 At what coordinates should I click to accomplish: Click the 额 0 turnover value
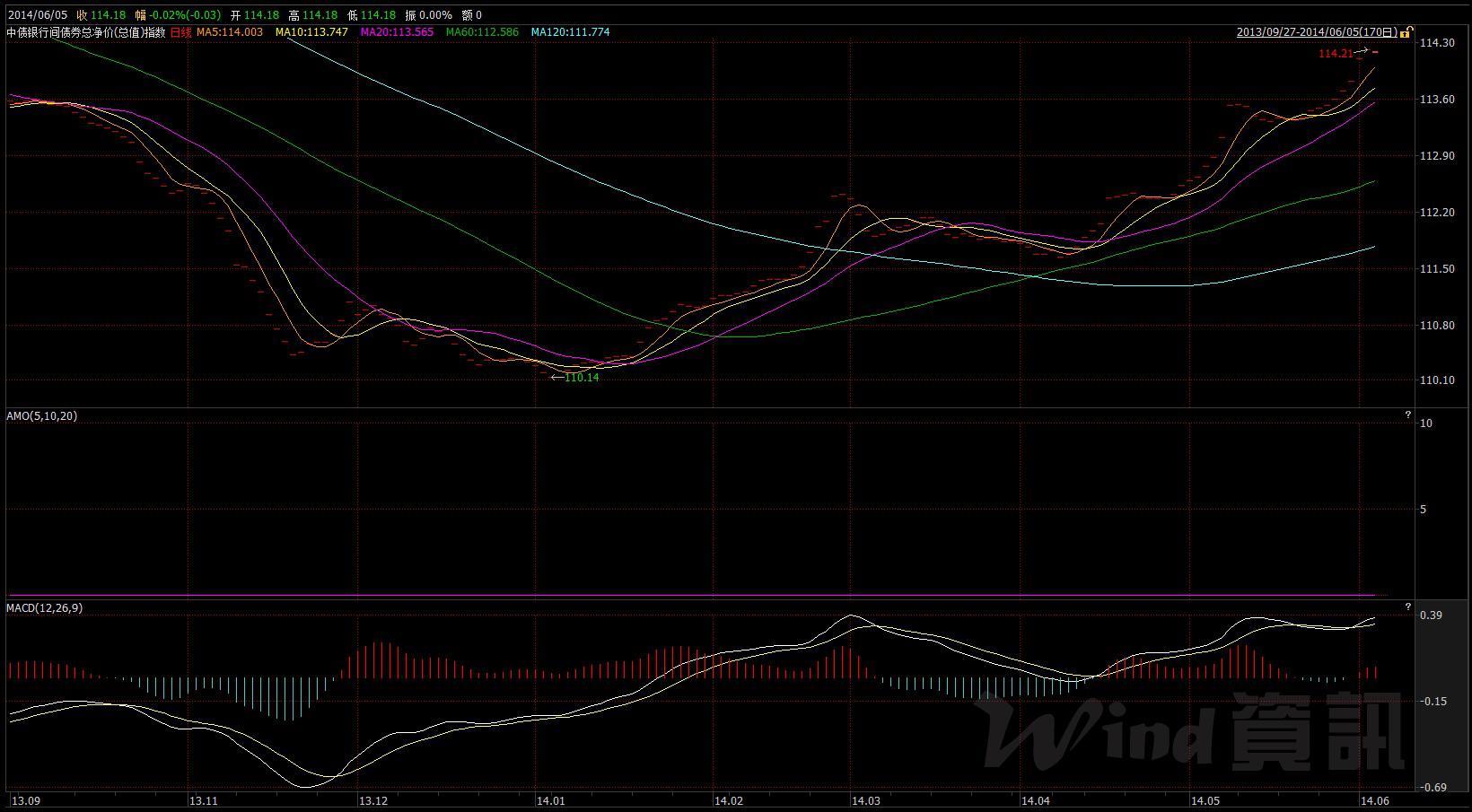(x=471, y=15)
